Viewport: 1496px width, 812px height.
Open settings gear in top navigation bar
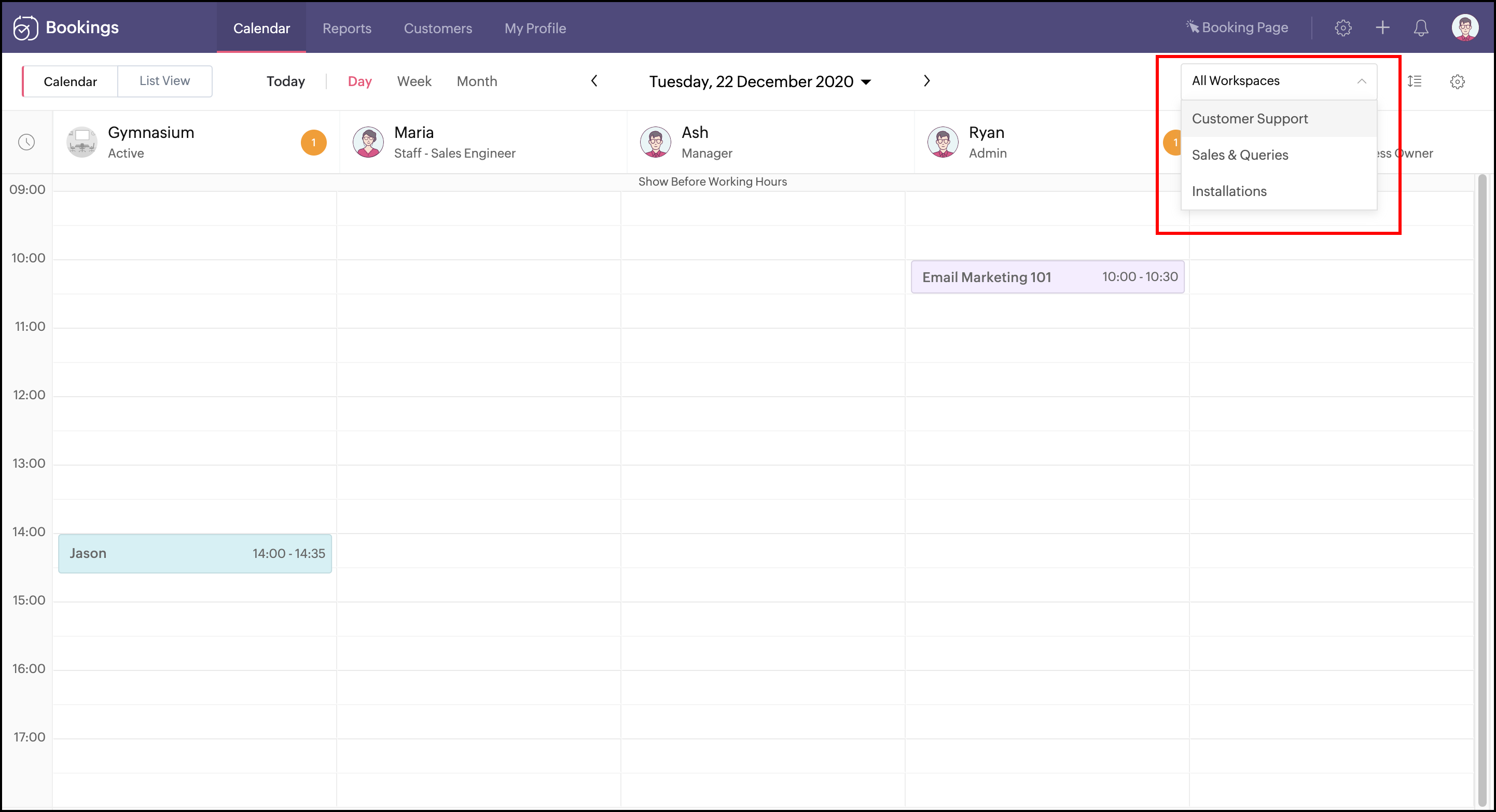(1342, 28)
